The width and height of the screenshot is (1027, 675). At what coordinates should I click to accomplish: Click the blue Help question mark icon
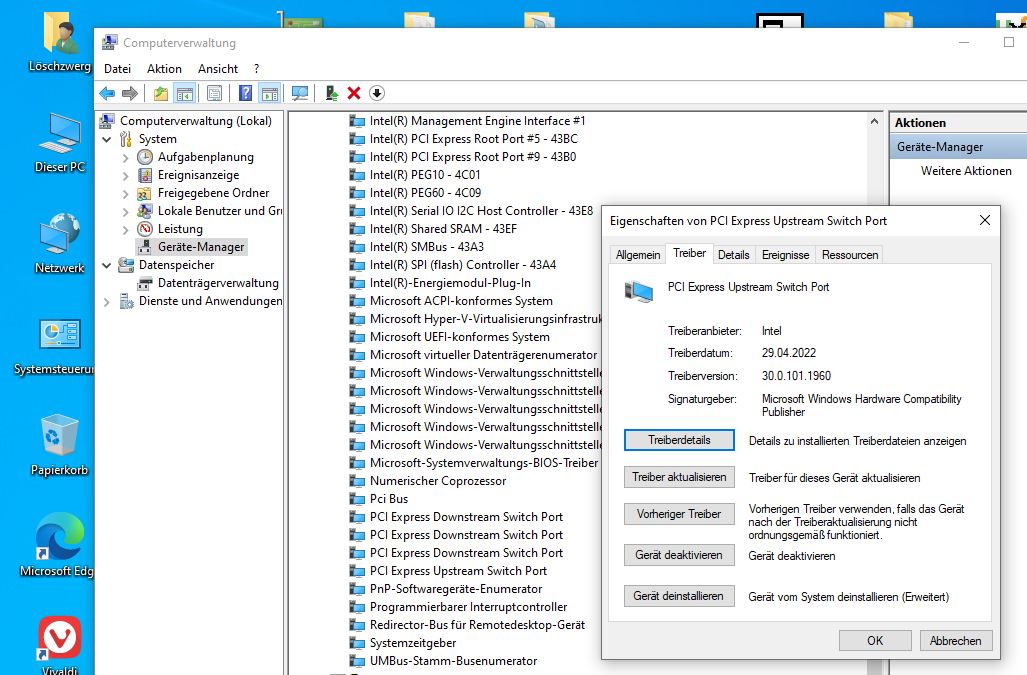245,94
